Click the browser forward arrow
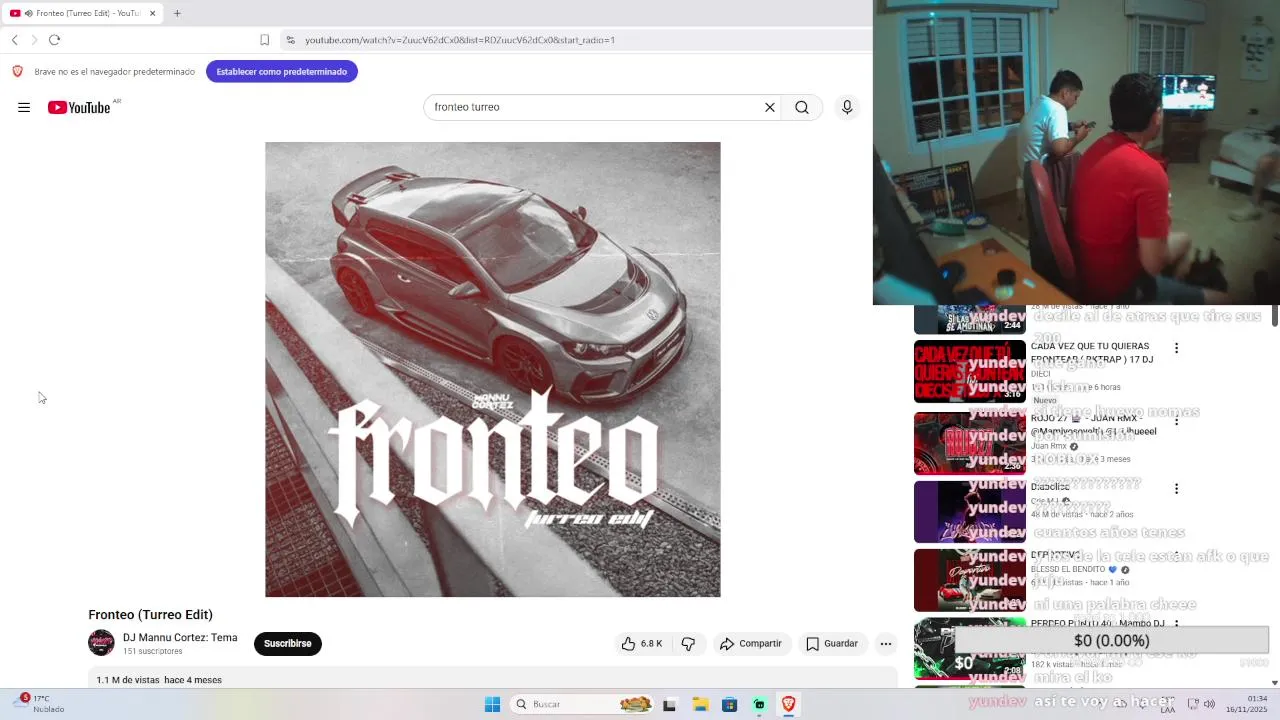The width and height of the screenshot is (1280, 720). 34,40
